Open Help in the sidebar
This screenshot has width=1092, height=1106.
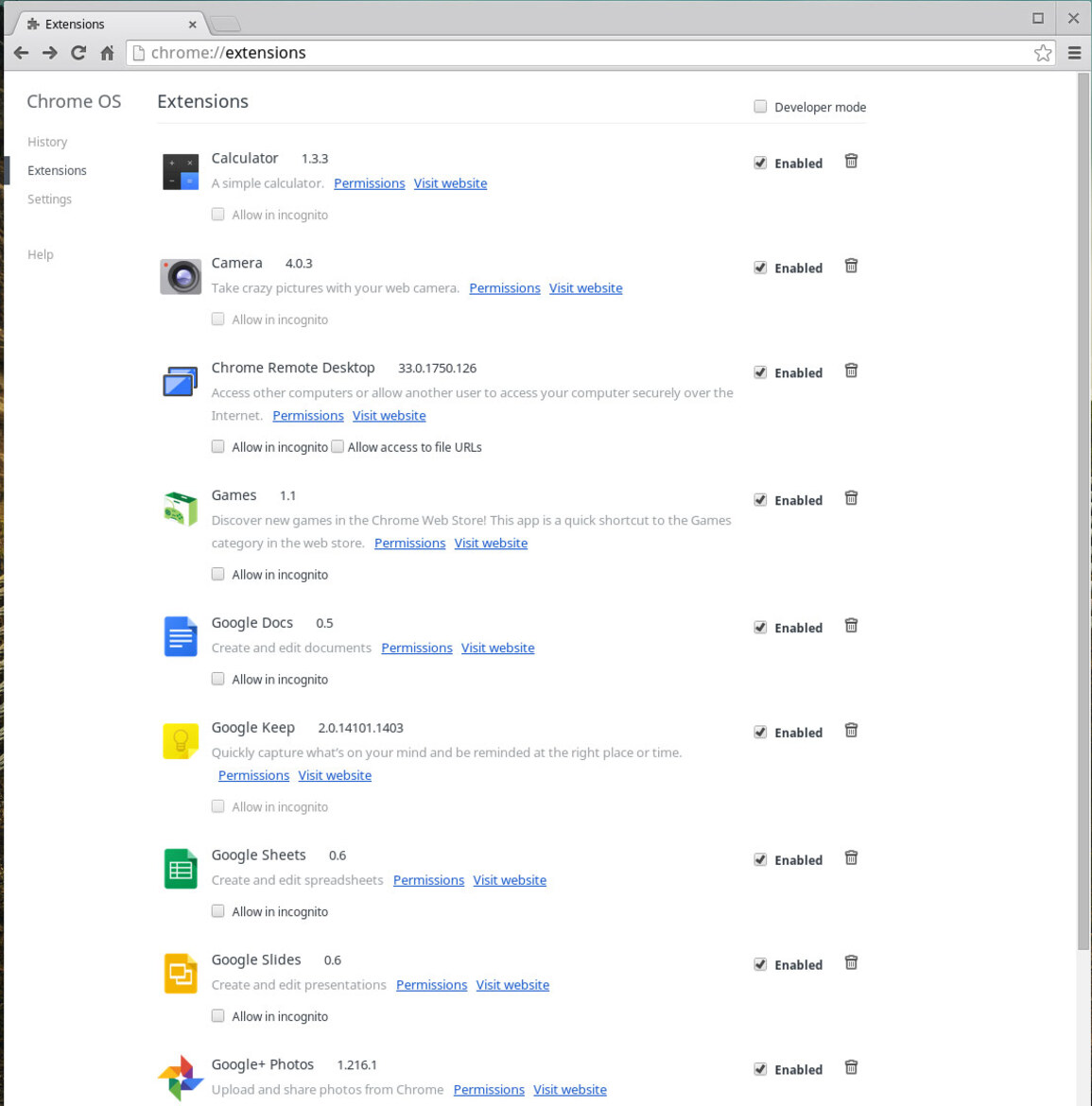(x=41, y=254)
